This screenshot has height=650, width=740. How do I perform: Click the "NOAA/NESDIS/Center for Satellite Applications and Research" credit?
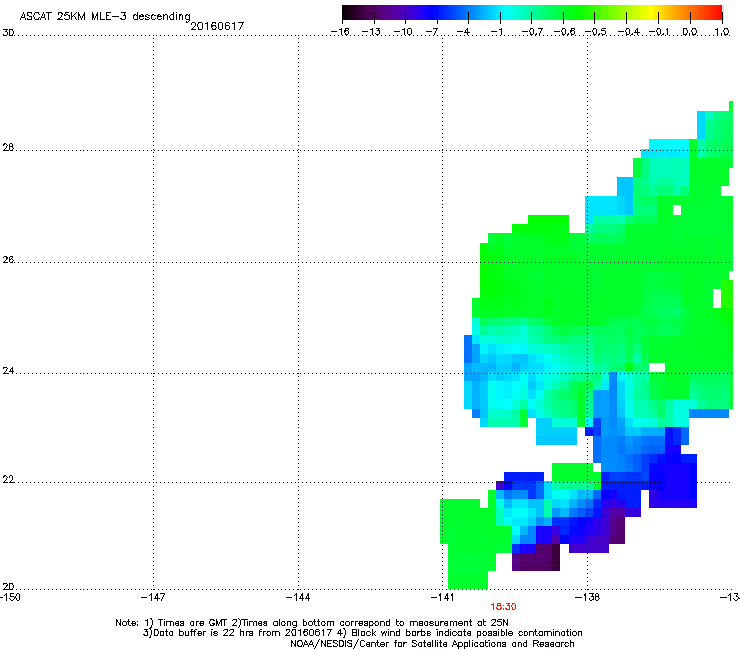[432, 644]
